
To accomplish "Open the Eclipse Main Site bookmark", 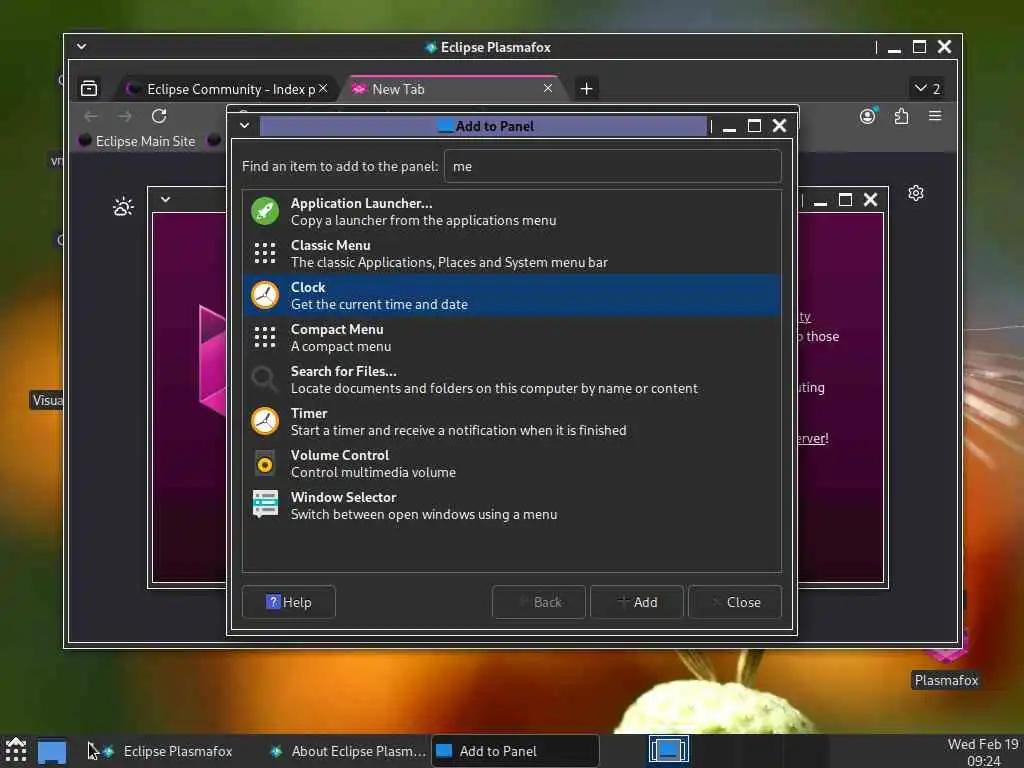I will 137,141.
